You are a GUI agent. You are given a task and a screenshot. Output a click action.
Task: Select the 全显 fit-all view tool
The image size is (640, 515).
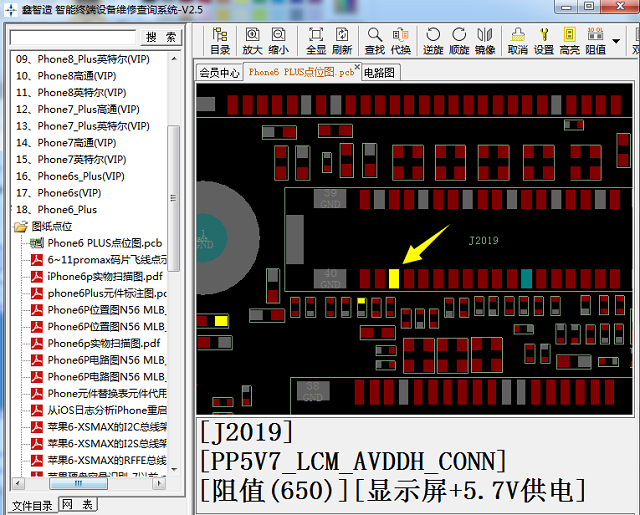click(316, 41)
